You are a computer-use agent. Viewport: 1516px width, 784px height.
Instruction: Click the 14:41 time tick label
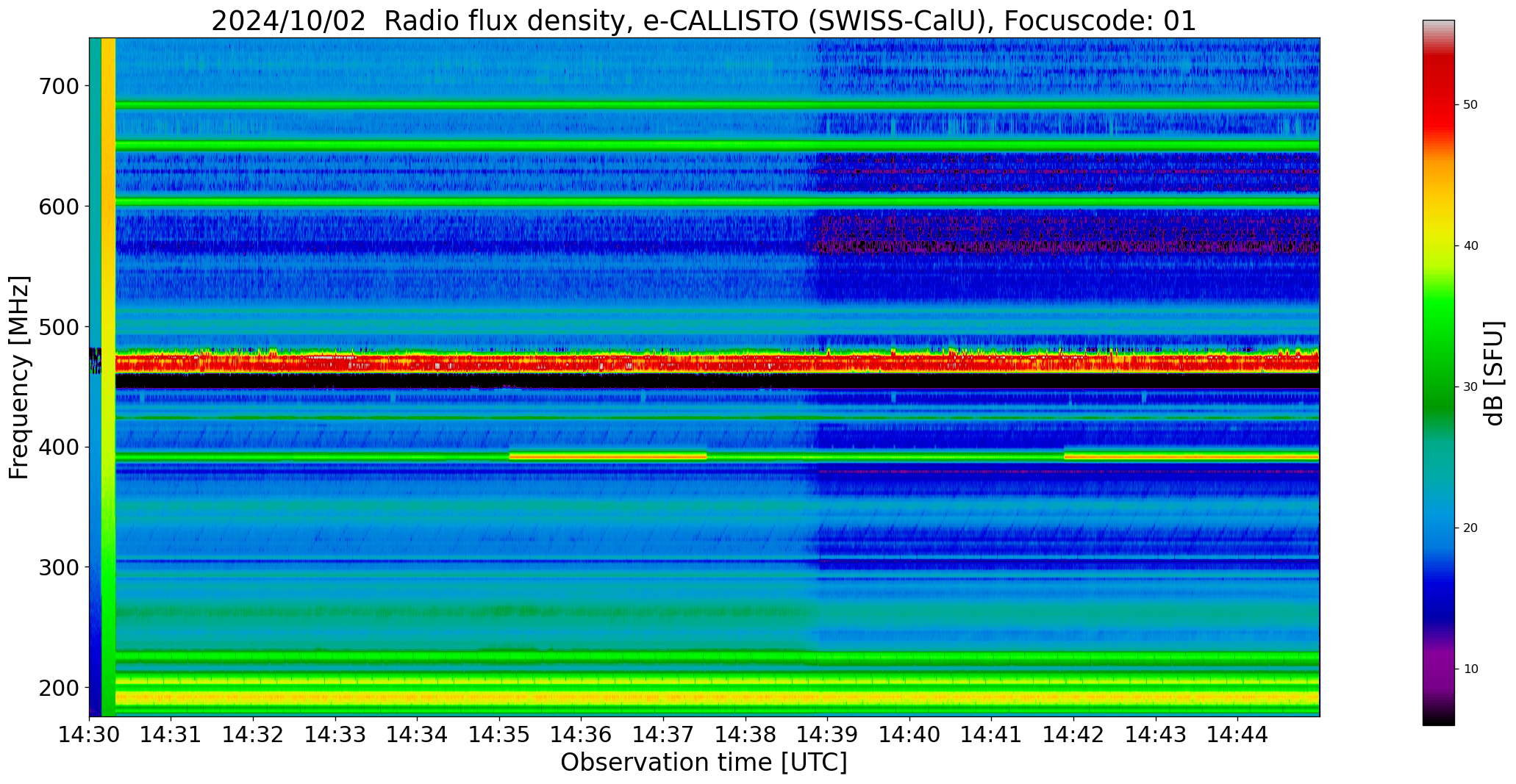point(992,734)
